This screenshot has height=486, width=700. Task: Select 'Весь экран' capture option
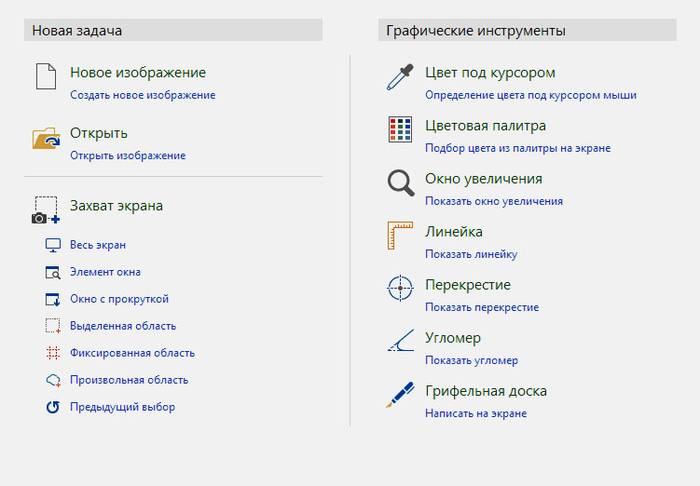point(98,245)
